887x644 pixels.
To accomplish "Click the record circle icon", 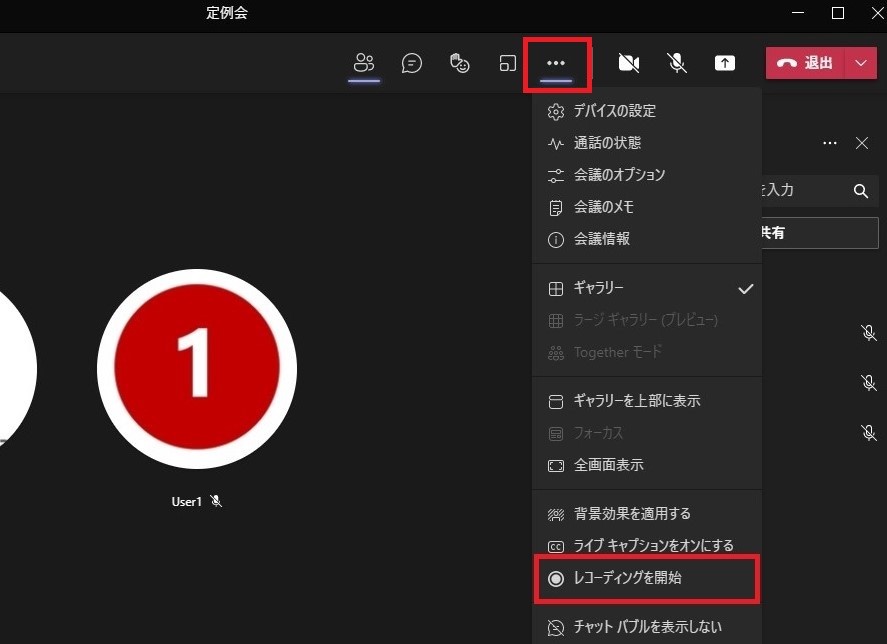I will click(x=556, y=578).
